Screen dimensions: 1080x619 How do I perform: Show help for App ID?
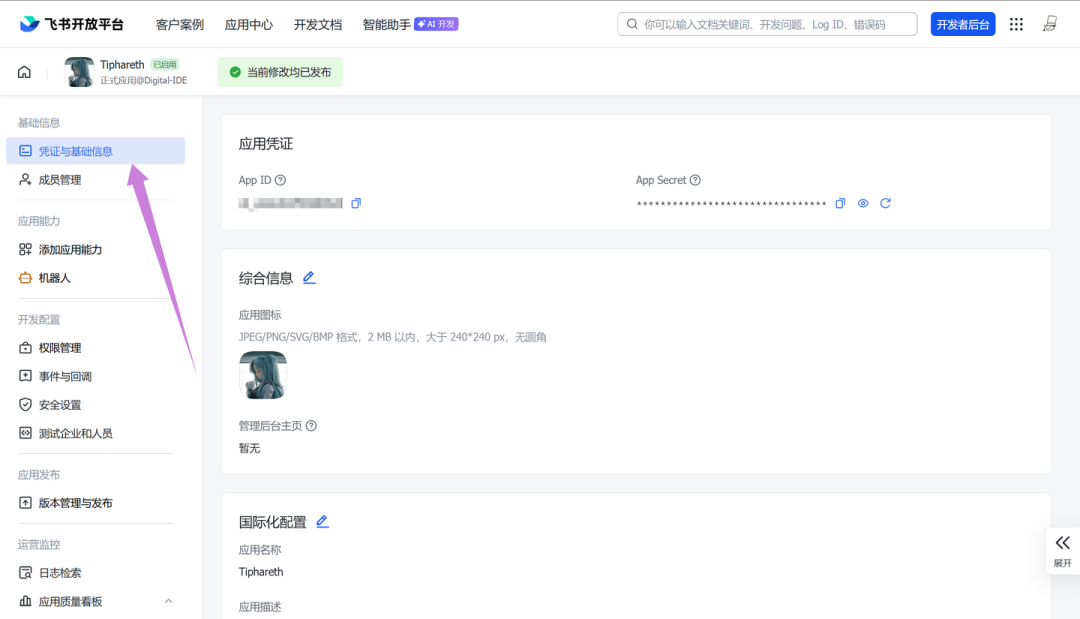coord(281,180)
